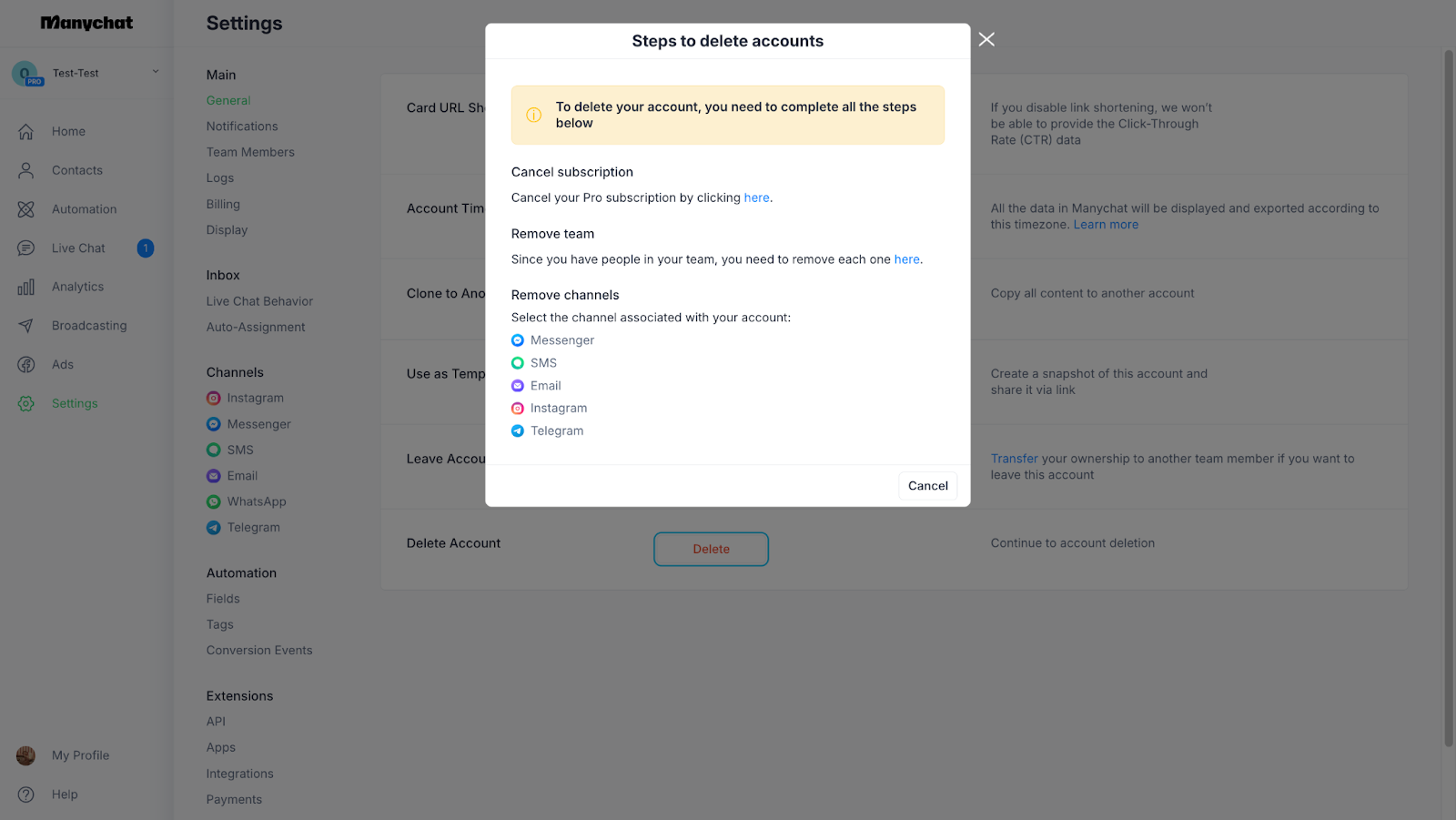The width and height of the screenshot is (1456, 820).
Task: Open Home from sidebar house icon
Action: [25, 131]
